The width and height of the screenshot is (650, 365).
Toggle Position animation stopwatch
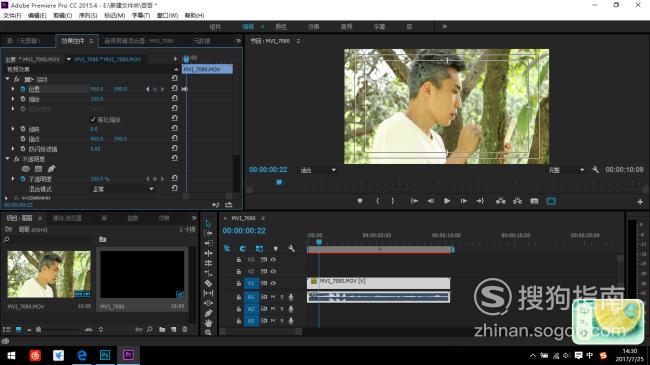pyautogui.click(x=23, y=89)
